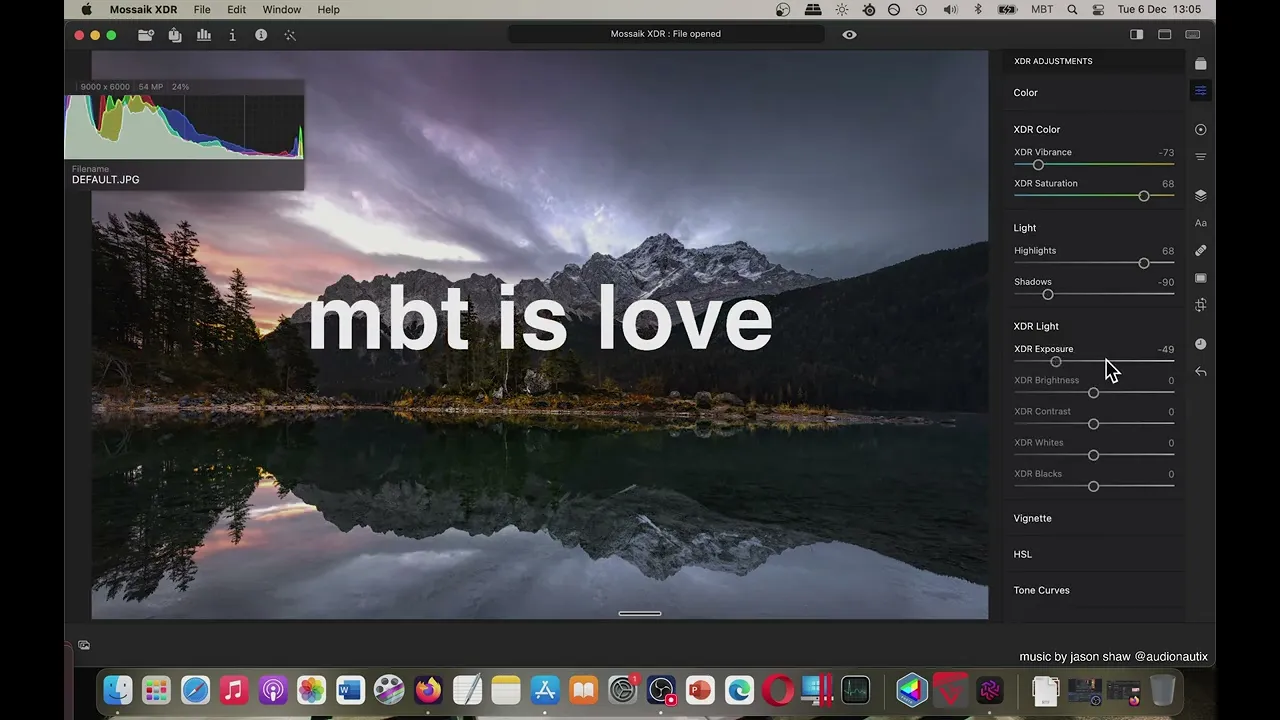Toggle the histogram bars icon

[204, 35]
